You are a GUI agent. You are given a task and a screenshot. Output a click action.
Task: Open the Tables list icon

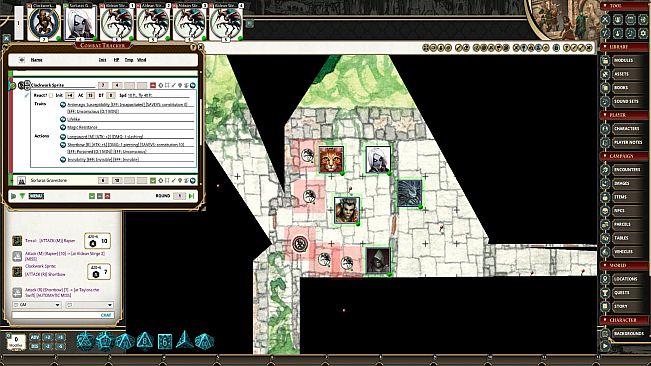pos(605,238)
